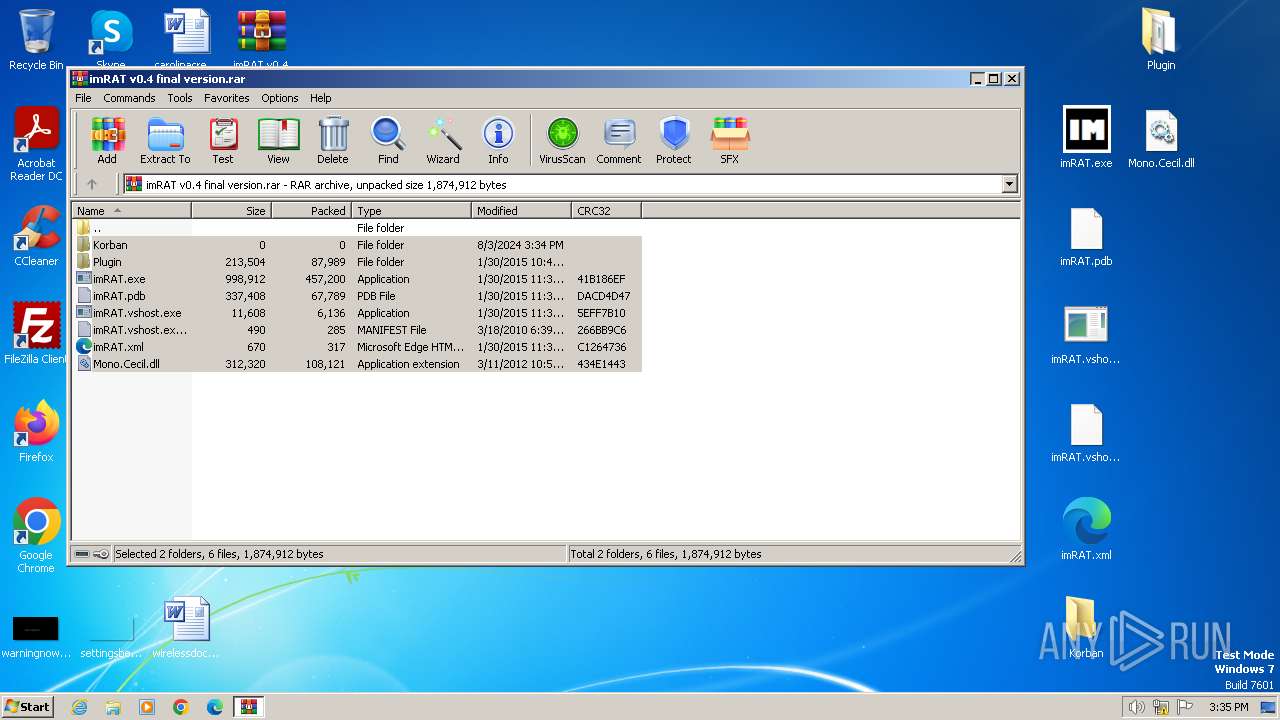Sort by the Name column header

pos(132,211)
